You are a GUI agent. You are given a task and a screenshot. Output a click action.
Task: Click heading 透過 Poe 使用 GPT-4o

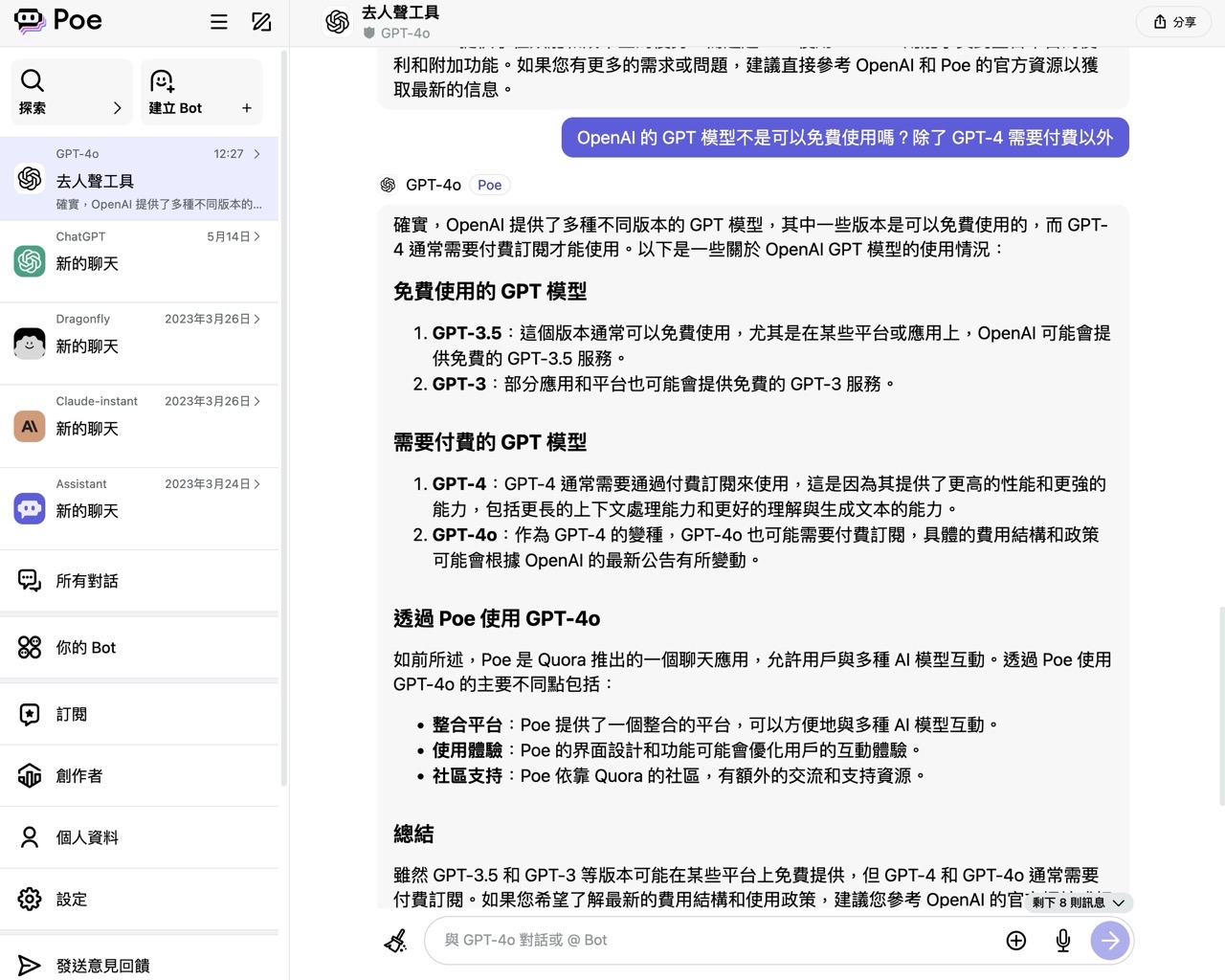497,618
